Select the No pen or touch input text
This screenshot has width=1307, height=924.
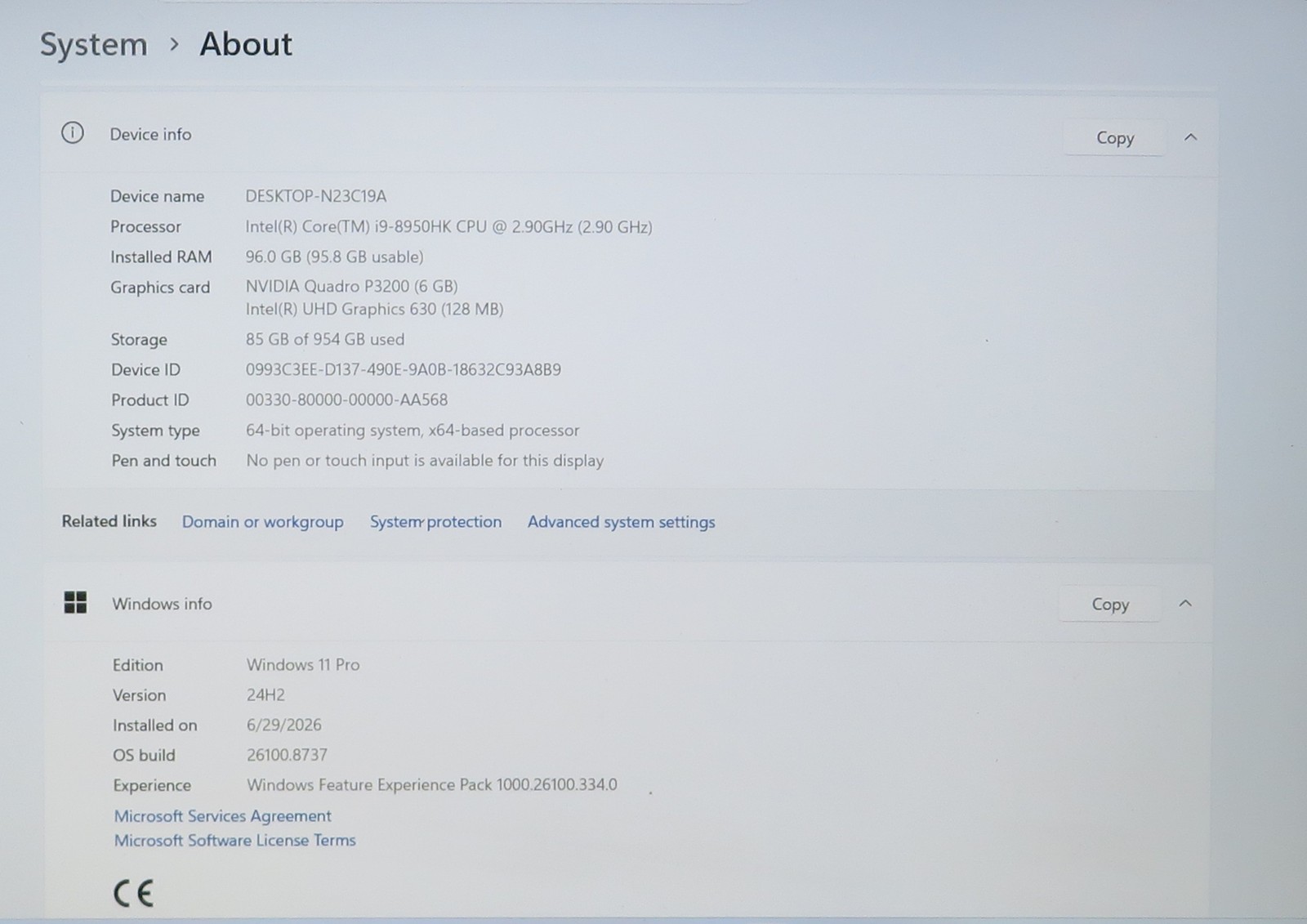click(425, 460)
